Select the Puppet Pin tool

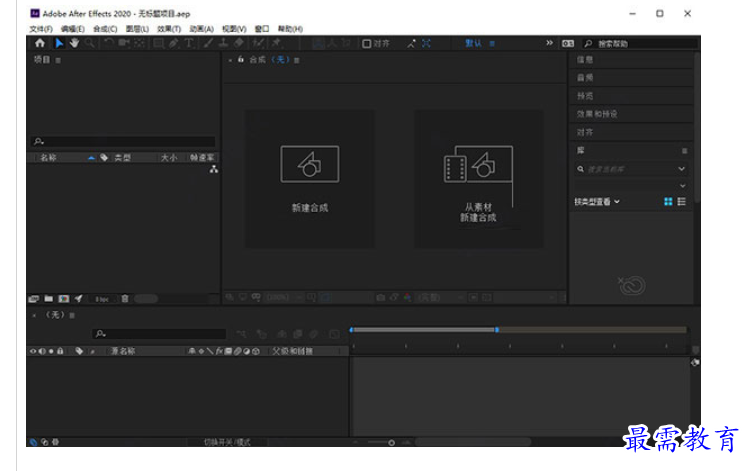point(277,43)
